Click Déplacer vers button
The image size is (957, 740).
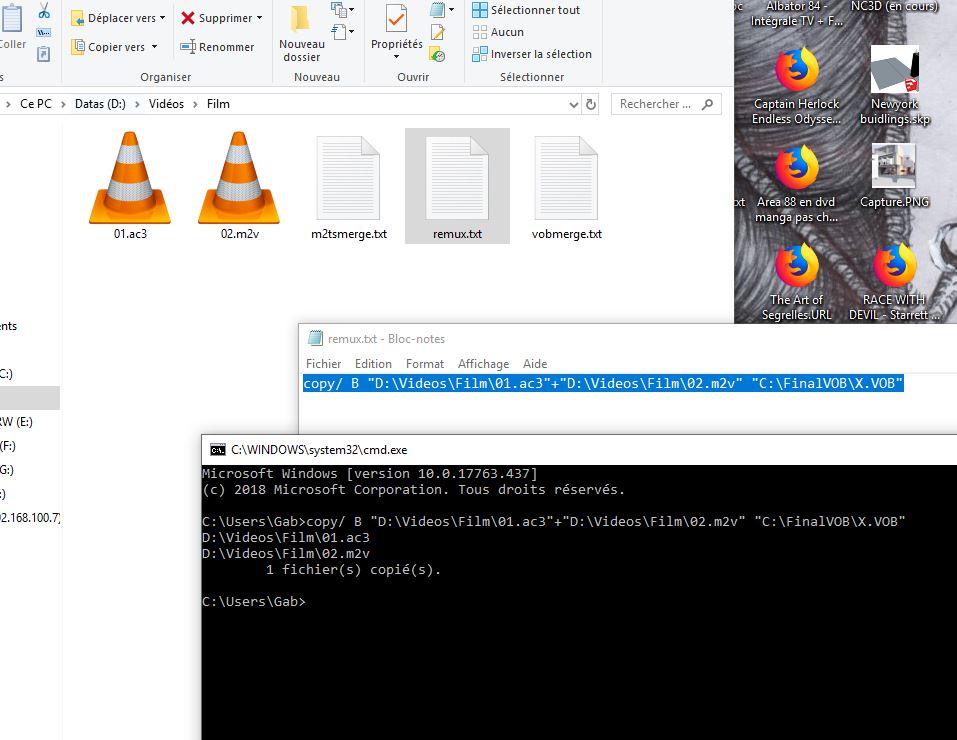pos(118,18)
